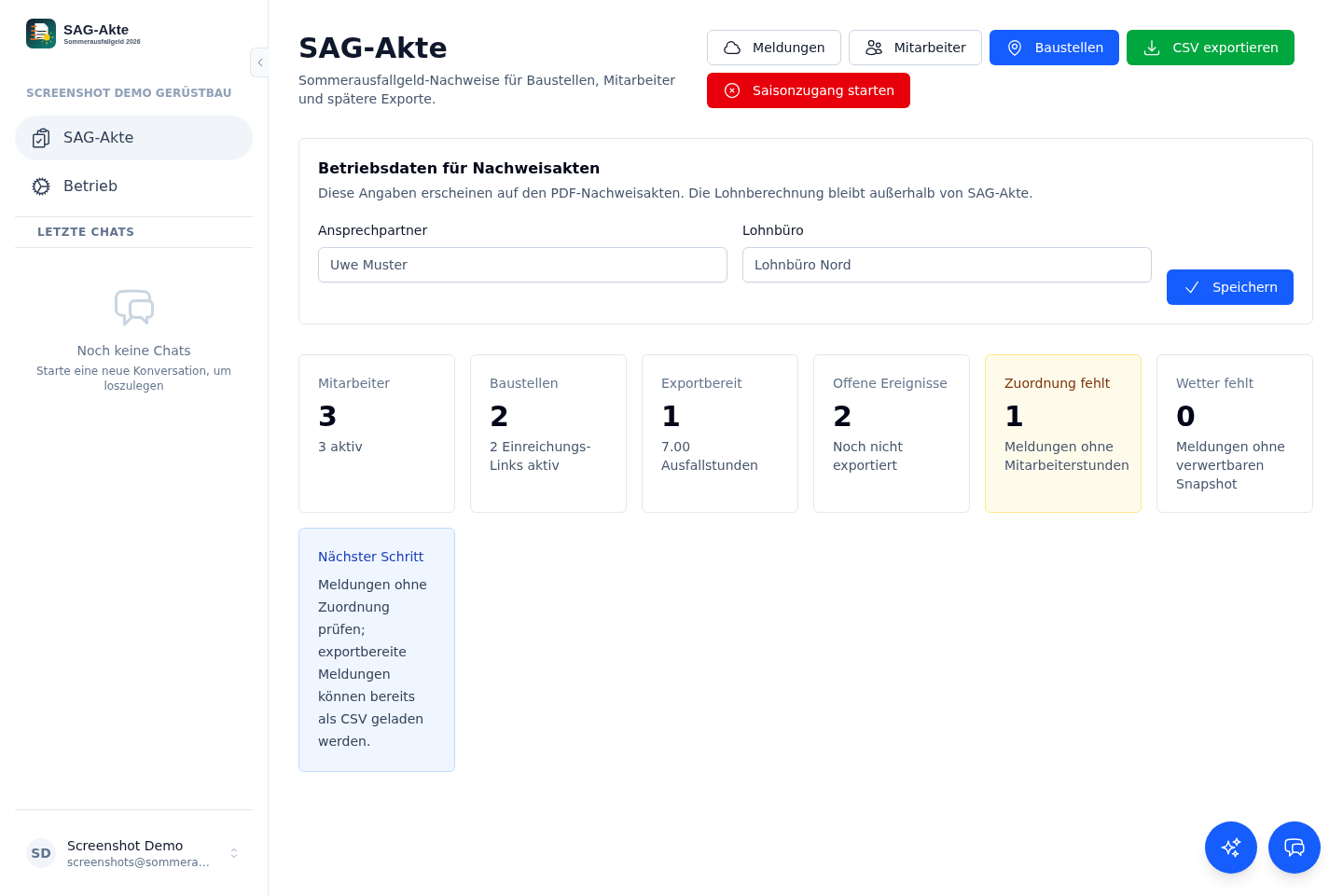Click the Nächster Schritt hint card
This screenshot has height=896, width=1343.
377,650
